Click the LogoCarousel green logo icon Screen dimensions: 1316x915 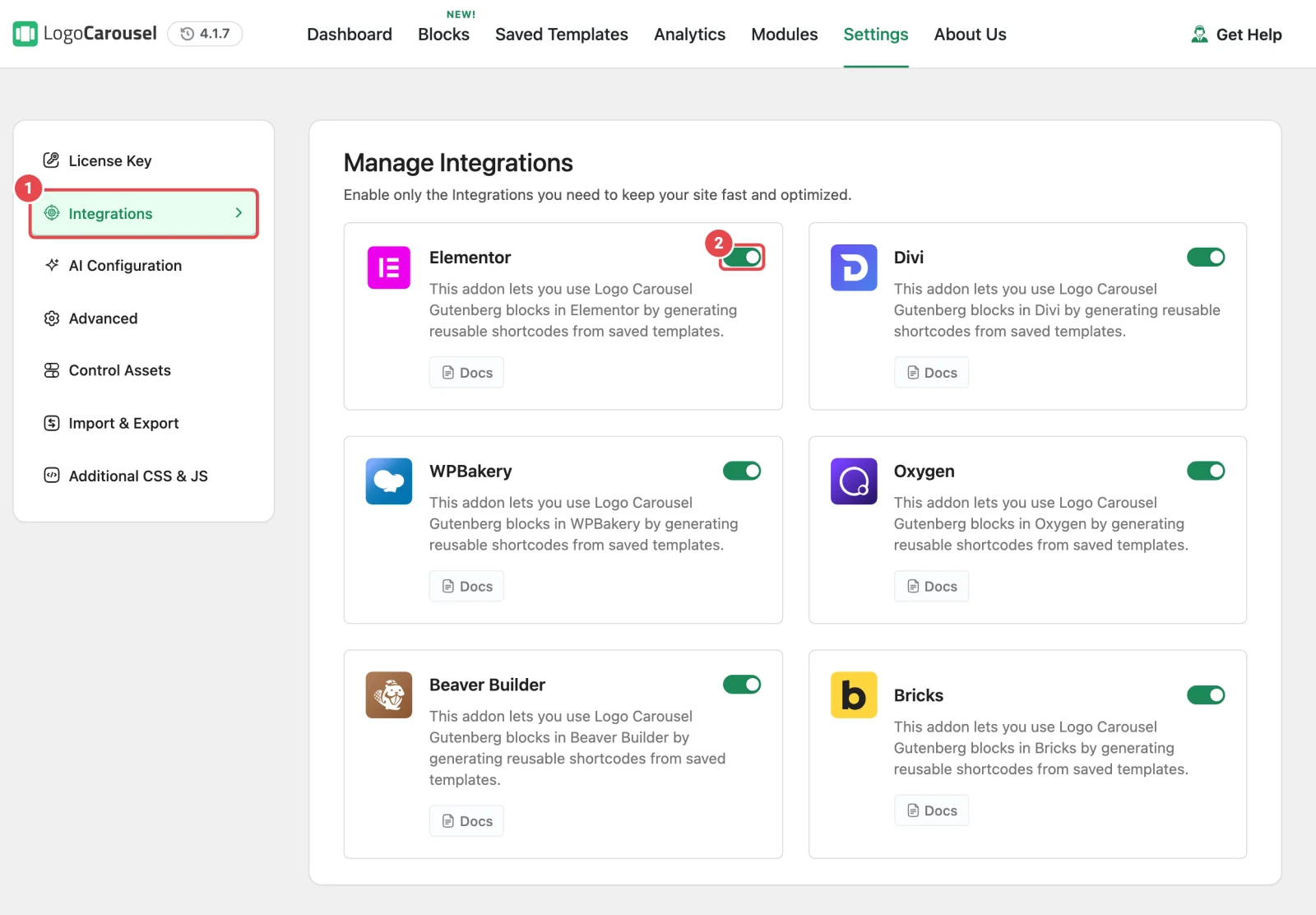pyautogui.click(x=25, y=34)
